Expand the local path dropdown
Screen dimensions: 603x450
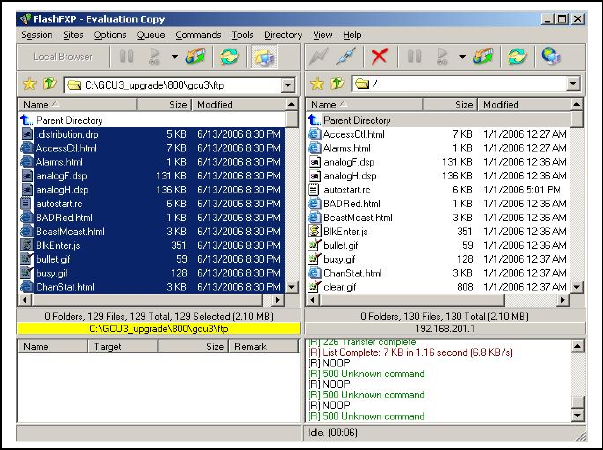(x=288, y=85)
